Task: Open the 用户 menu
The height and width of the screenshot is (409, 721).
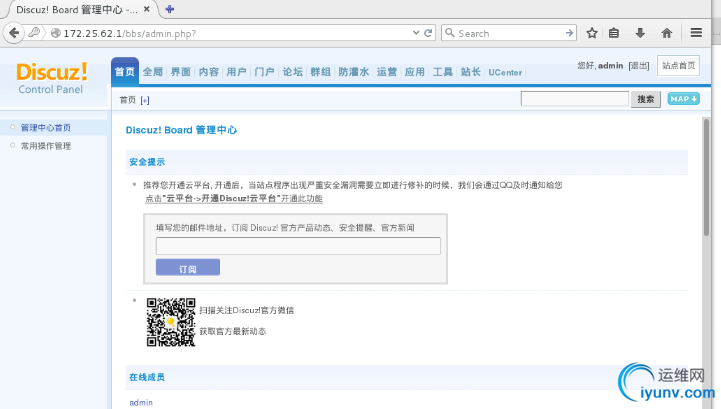Action: pyautogui.click(x=236, y=72)
